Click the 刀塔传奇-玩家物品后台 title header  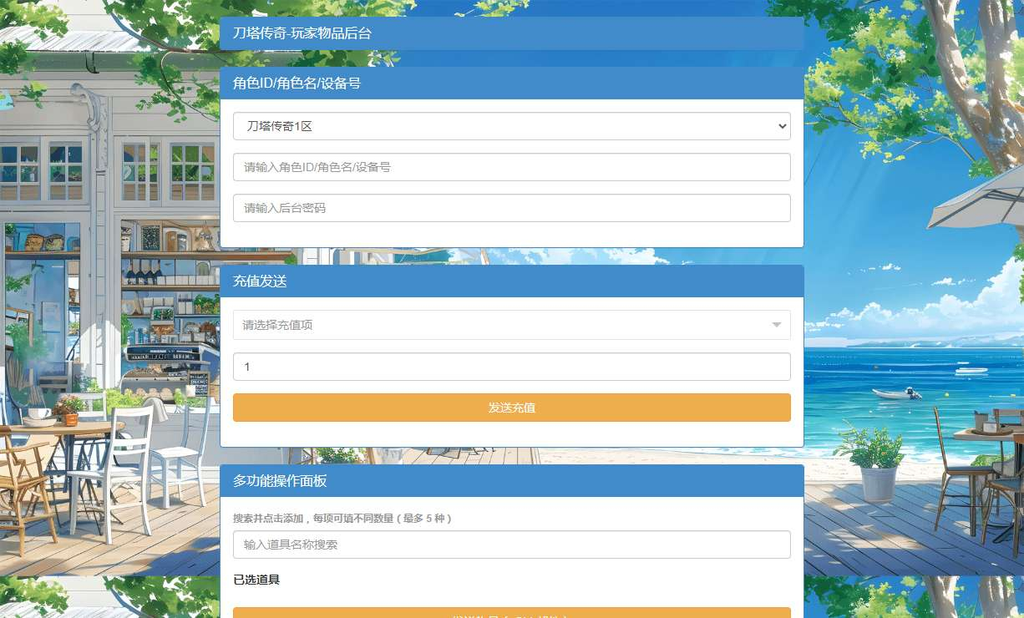511,33
